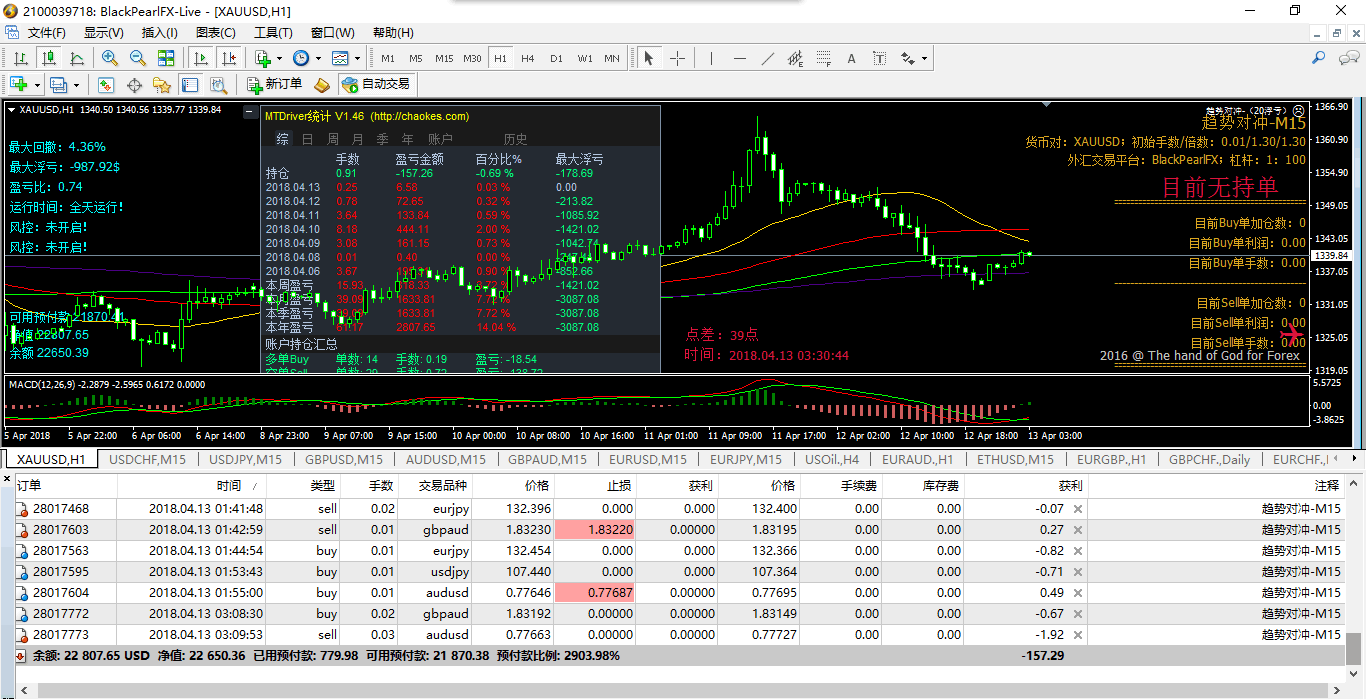Click the search magnifier icon

[1319, 59]
